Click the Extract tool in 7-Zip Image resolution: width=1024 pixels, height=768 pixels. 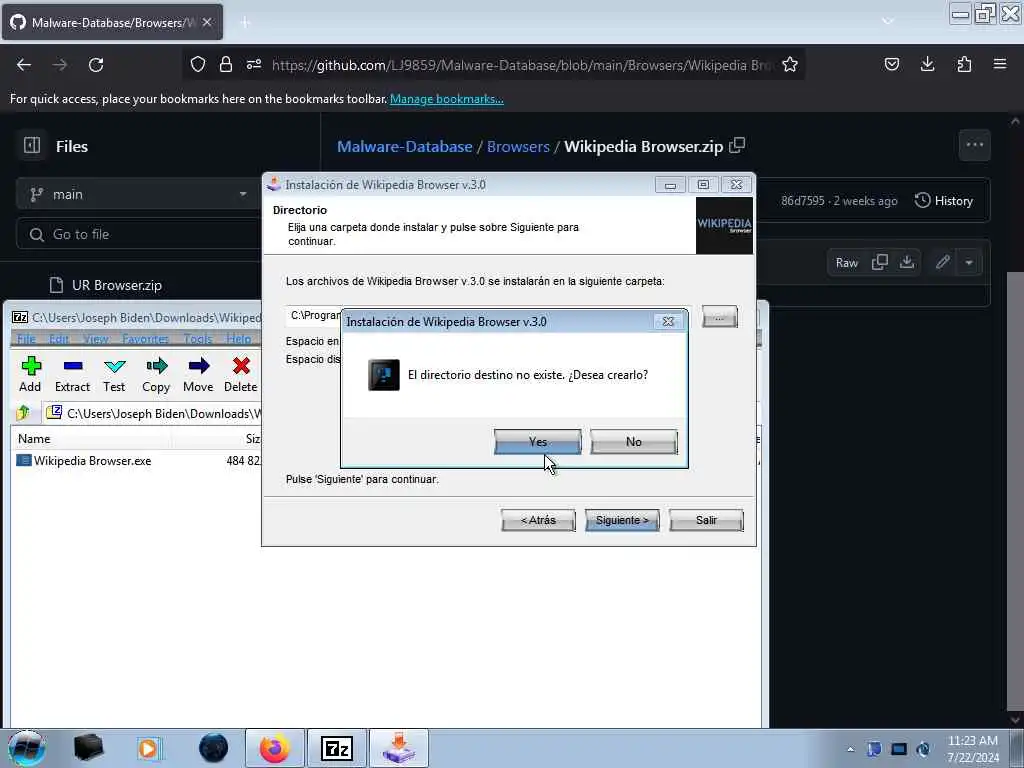pos(72,375)
